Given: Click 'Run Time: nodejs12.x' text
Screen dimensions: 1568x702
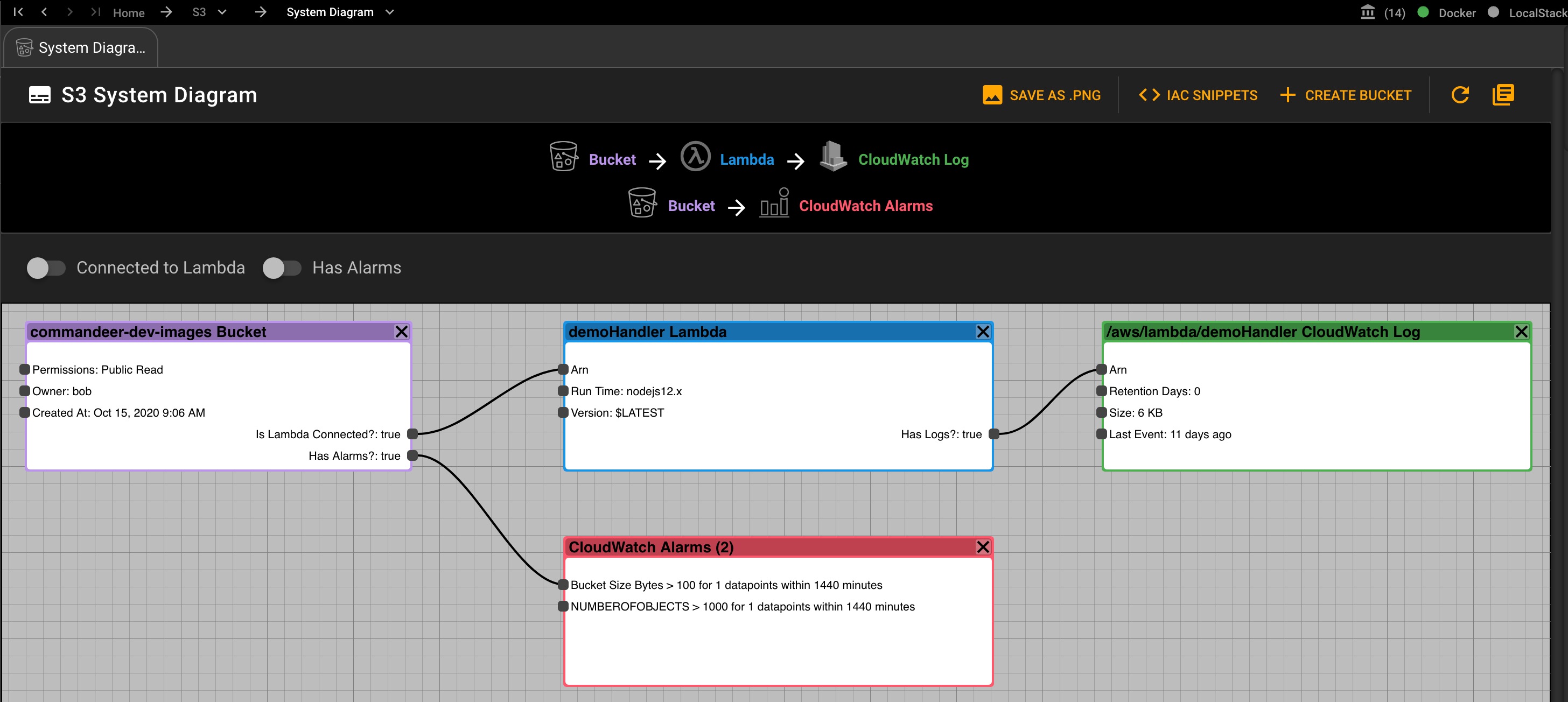Looking at the screenshot, I should [x=626, y=391].
